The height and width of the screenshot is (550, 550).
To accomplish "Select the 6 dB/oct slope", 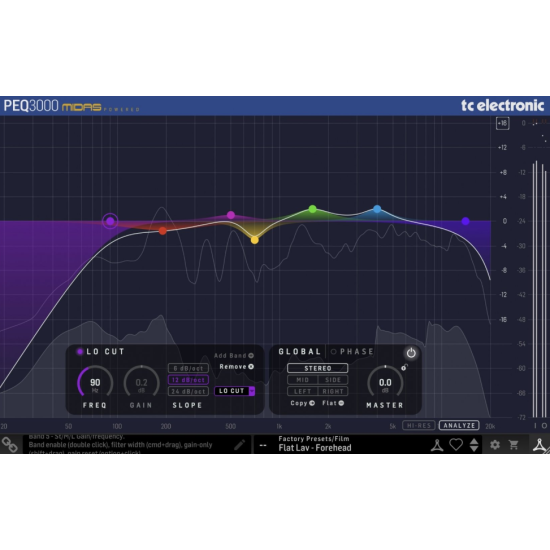I will click(x=188, y=368).
